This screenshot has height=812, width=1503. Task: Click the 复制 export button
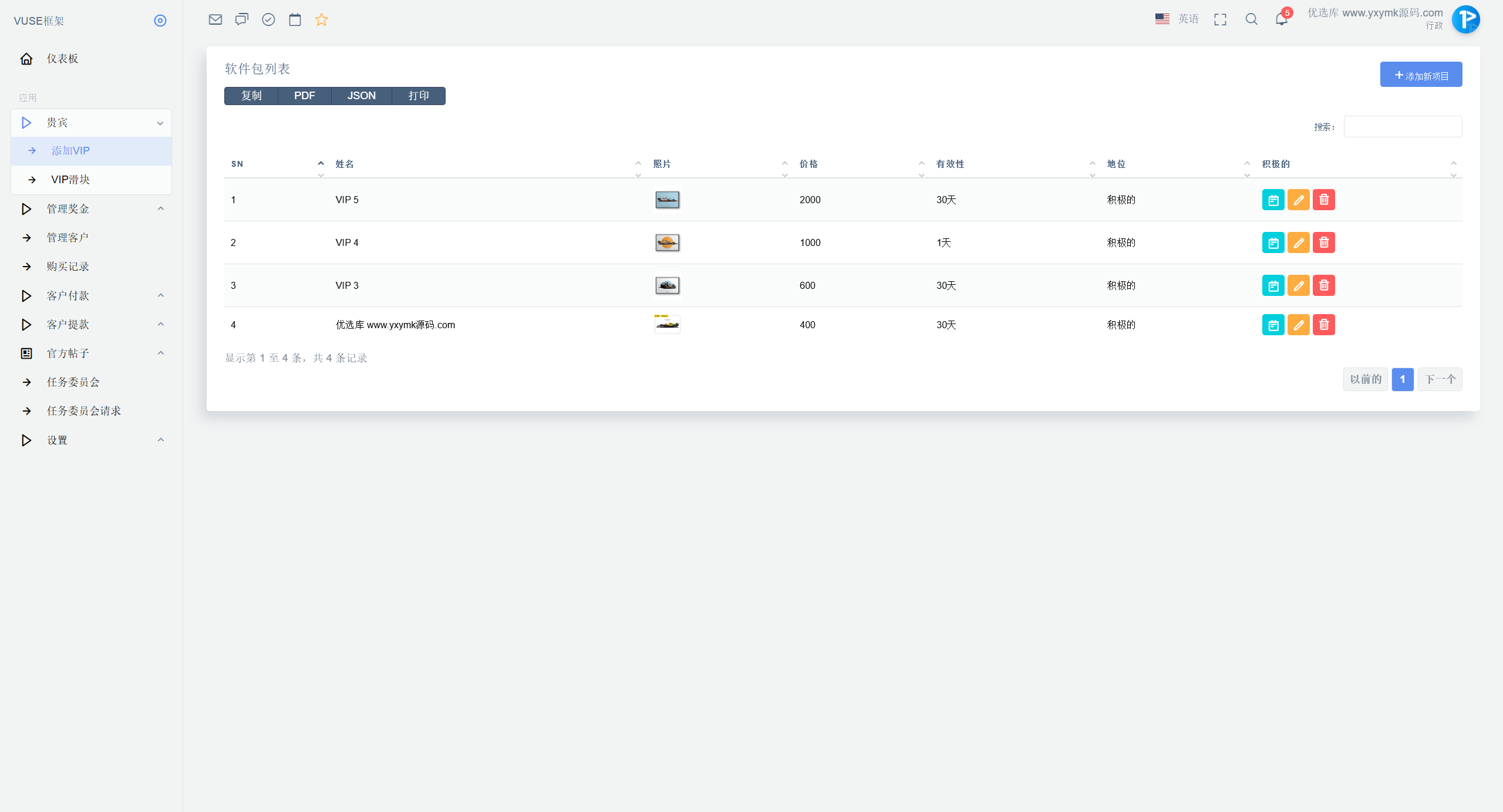(x=251, y=96)
